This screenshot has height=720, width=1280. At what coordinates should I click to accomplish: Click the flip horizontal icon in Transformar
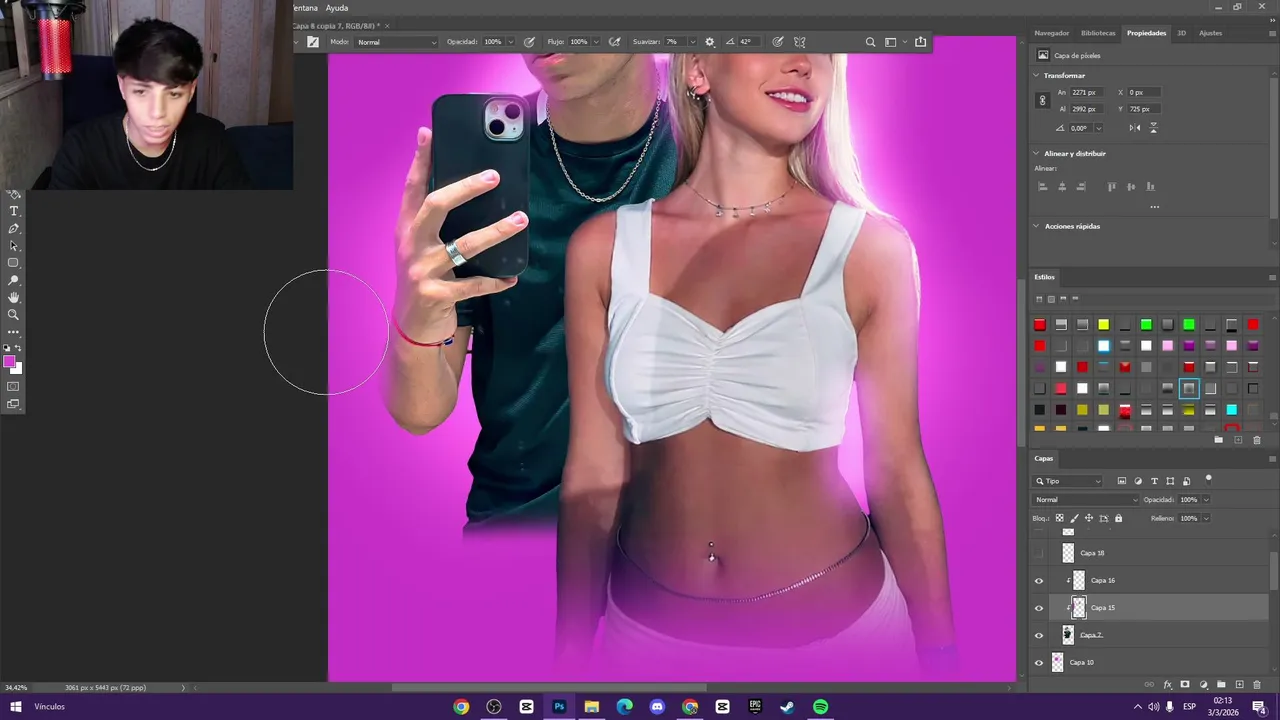point(1134,128)
